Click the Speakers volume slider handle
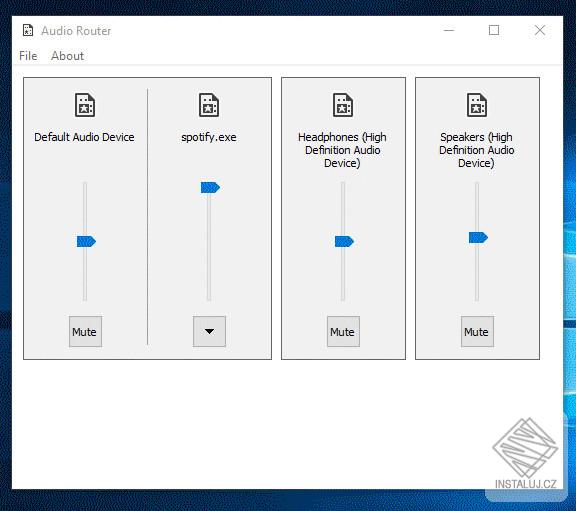Image resolution: width=576 pixels, height=511 pixels. 478,238
